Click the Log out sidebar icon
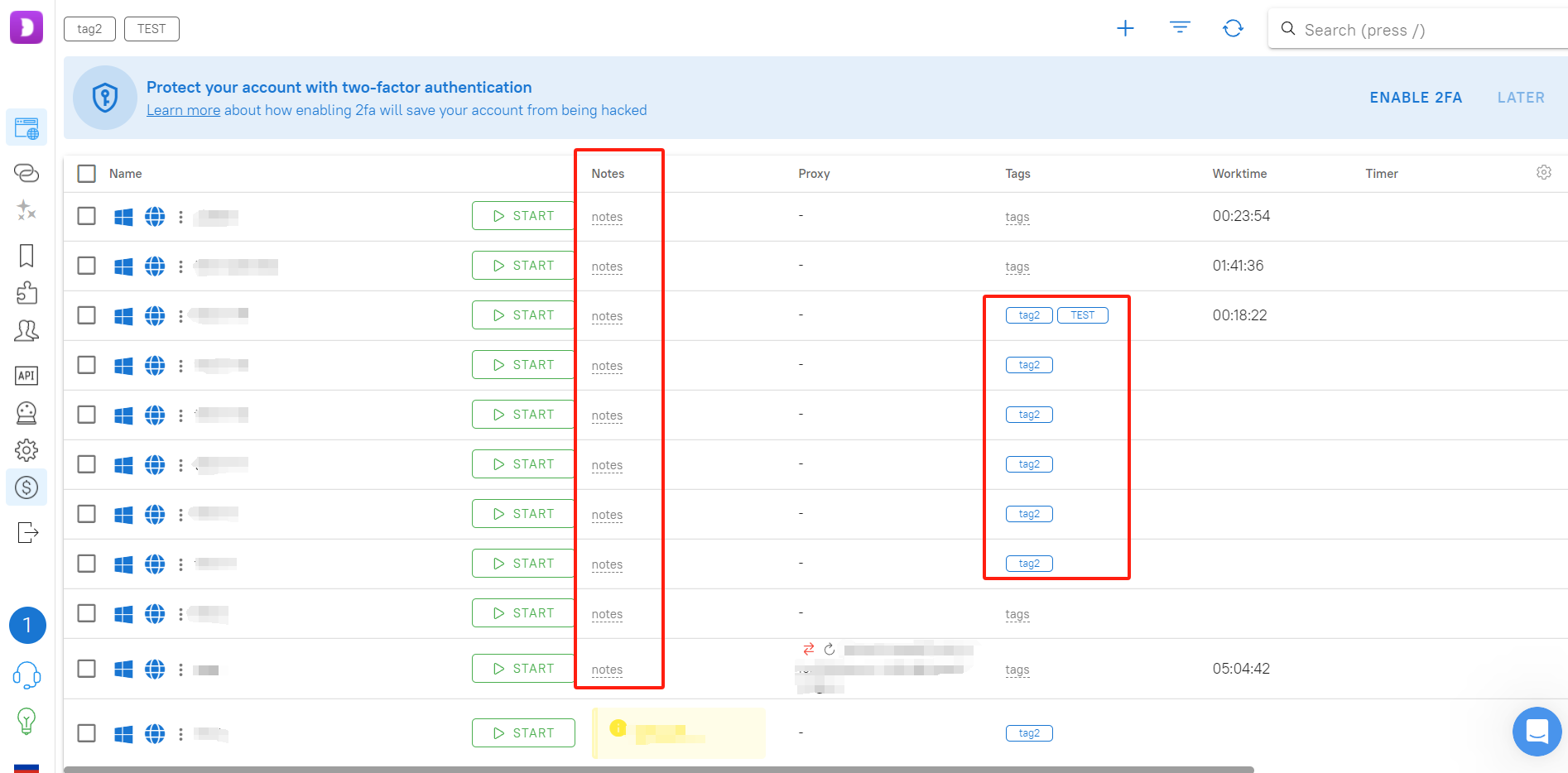 click(26, 532)
